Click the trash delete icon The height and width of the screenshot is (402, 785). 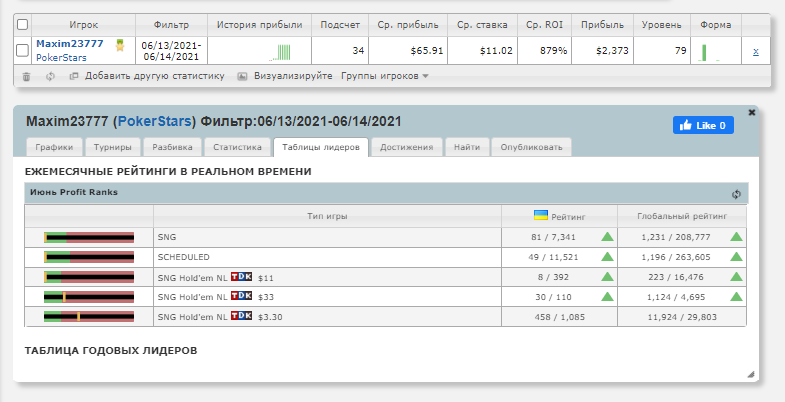[x=27, y=77]
